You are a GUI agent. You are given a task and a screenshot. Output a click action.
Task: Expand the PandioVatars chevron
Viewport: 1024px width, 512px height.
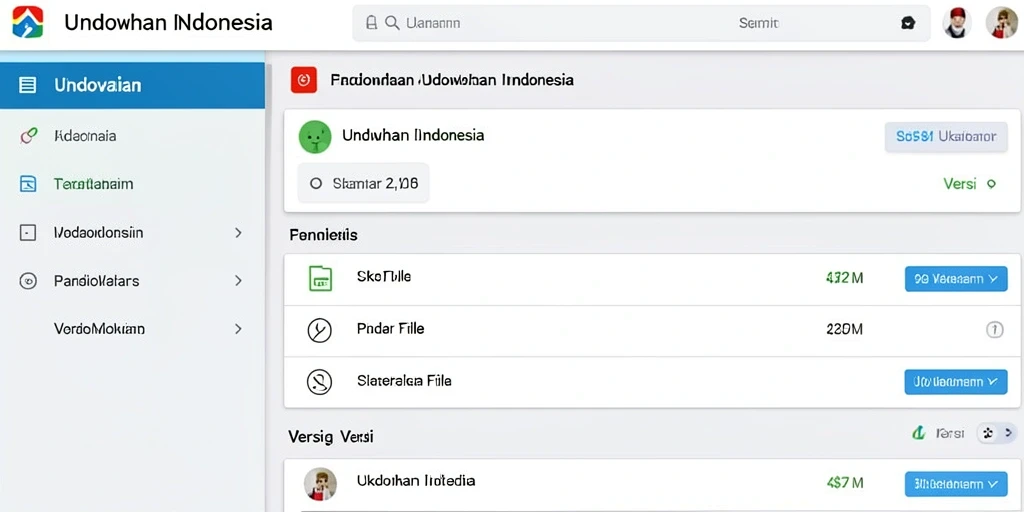point(238,281)
